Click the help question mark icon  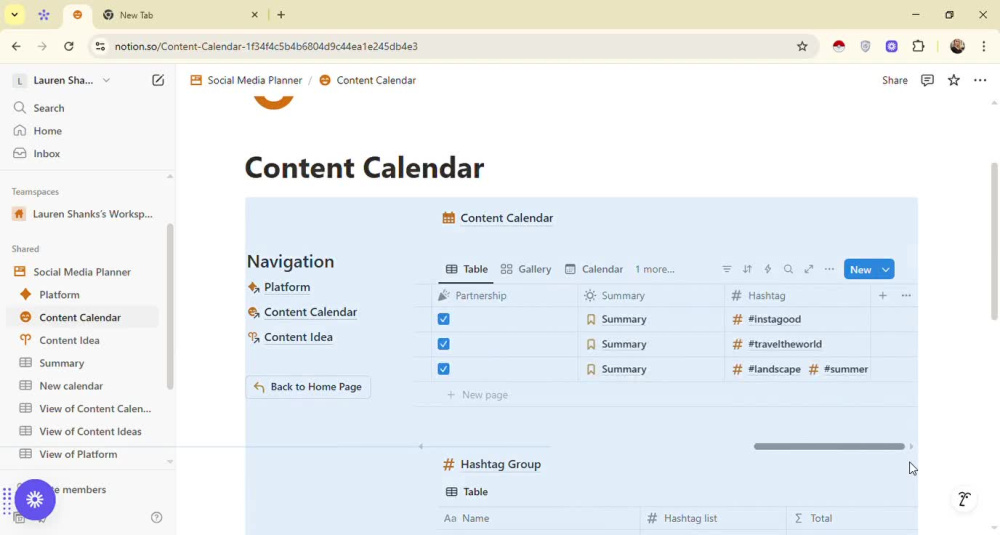(157, 517)
